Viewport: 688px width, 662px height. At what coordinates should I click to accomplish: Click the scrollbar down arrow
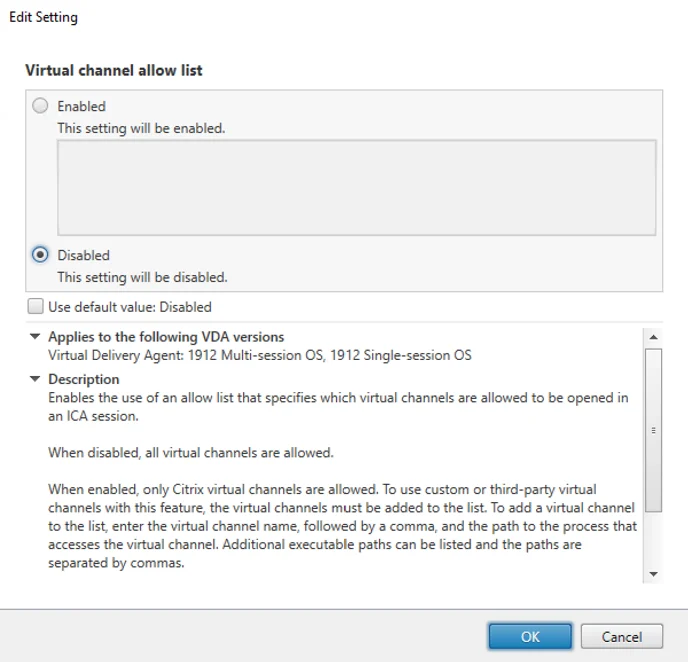pyautogui.click(x=654, y=574)
